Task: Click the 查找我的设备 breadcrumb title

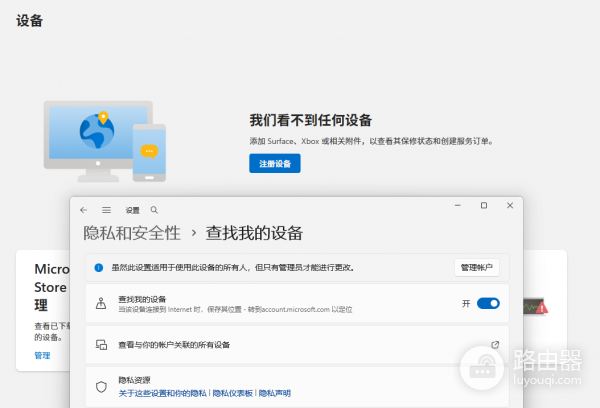Action: pyautogui.click(x=254, y=233)
